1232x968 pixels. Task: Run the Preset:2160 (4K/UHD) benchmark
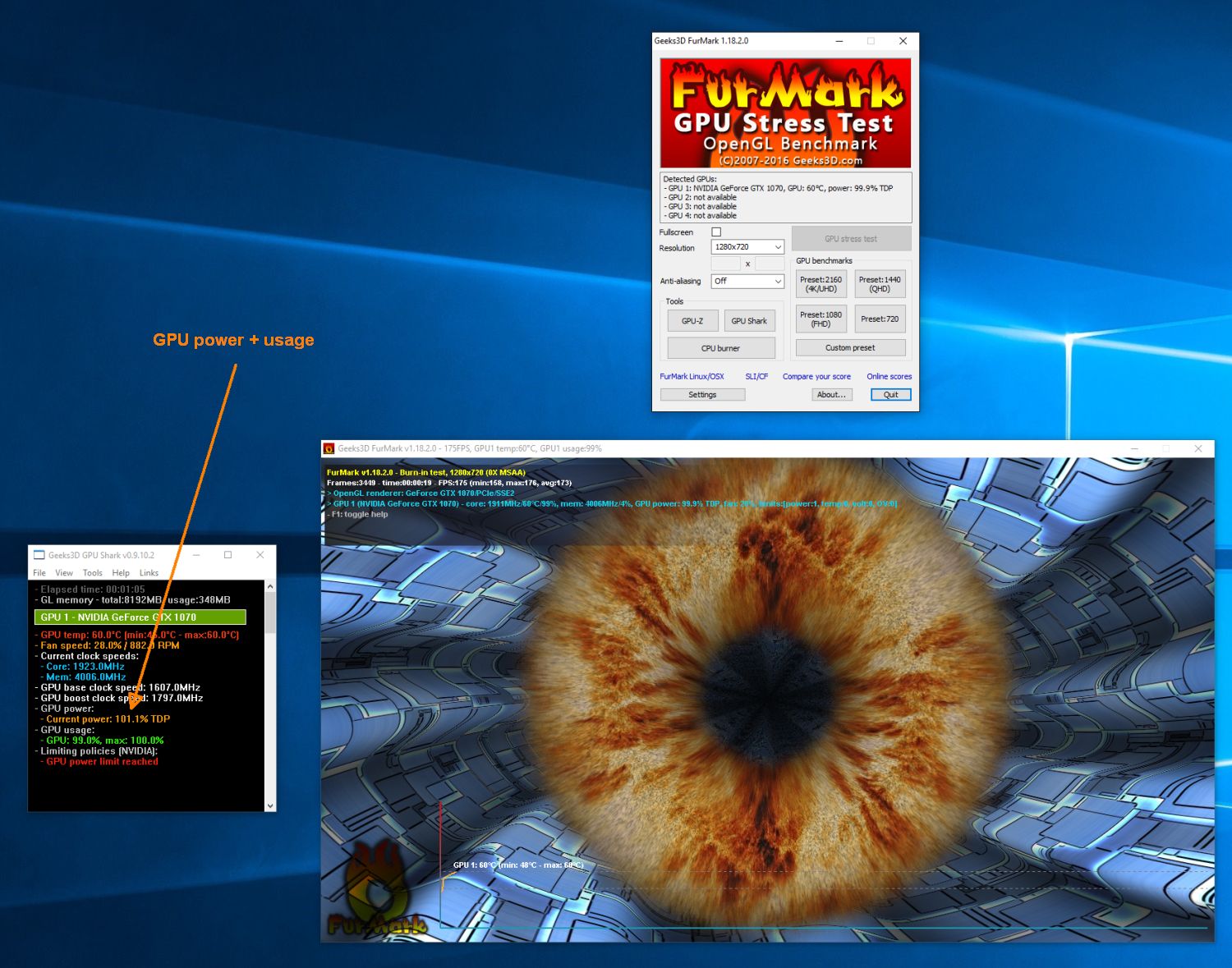tap(821, 284)
